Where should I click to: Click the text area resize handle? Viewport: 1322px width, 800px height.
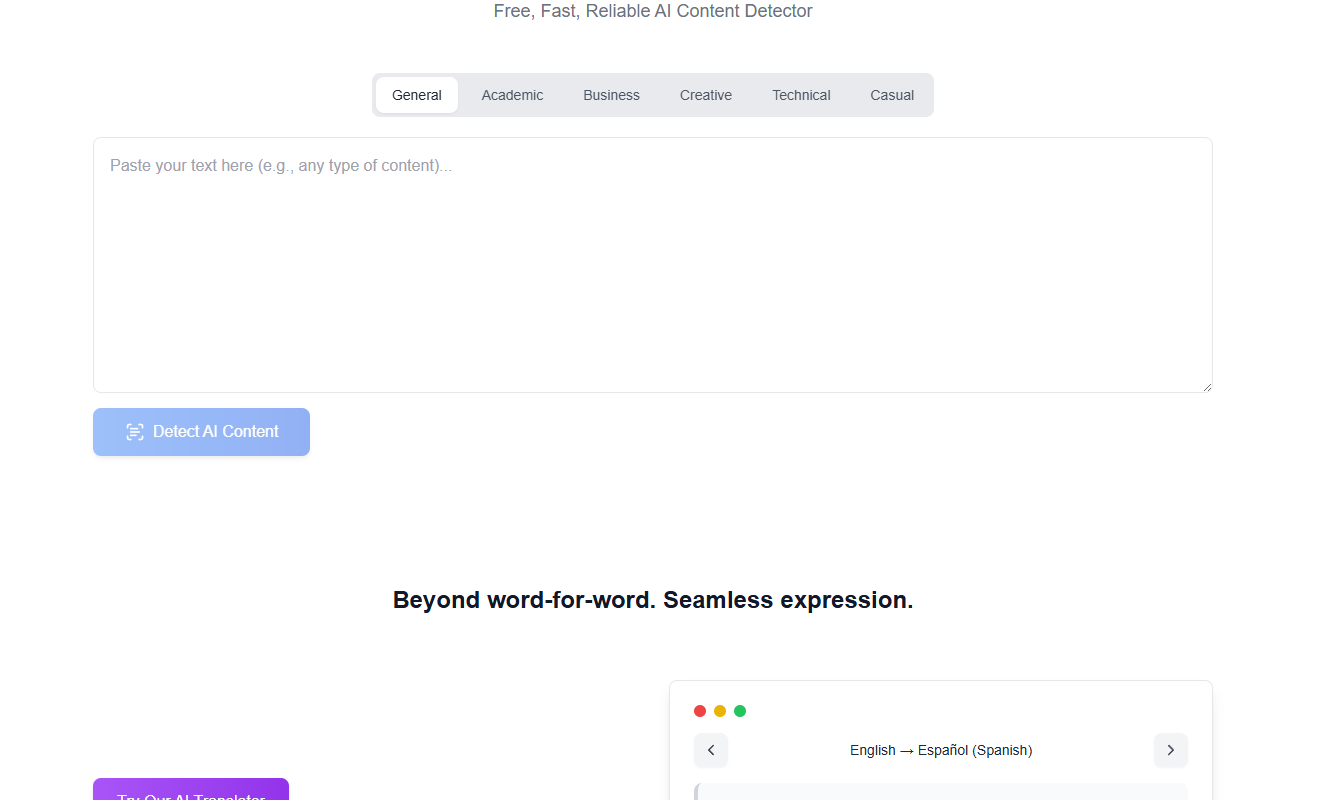(1207, 387)
